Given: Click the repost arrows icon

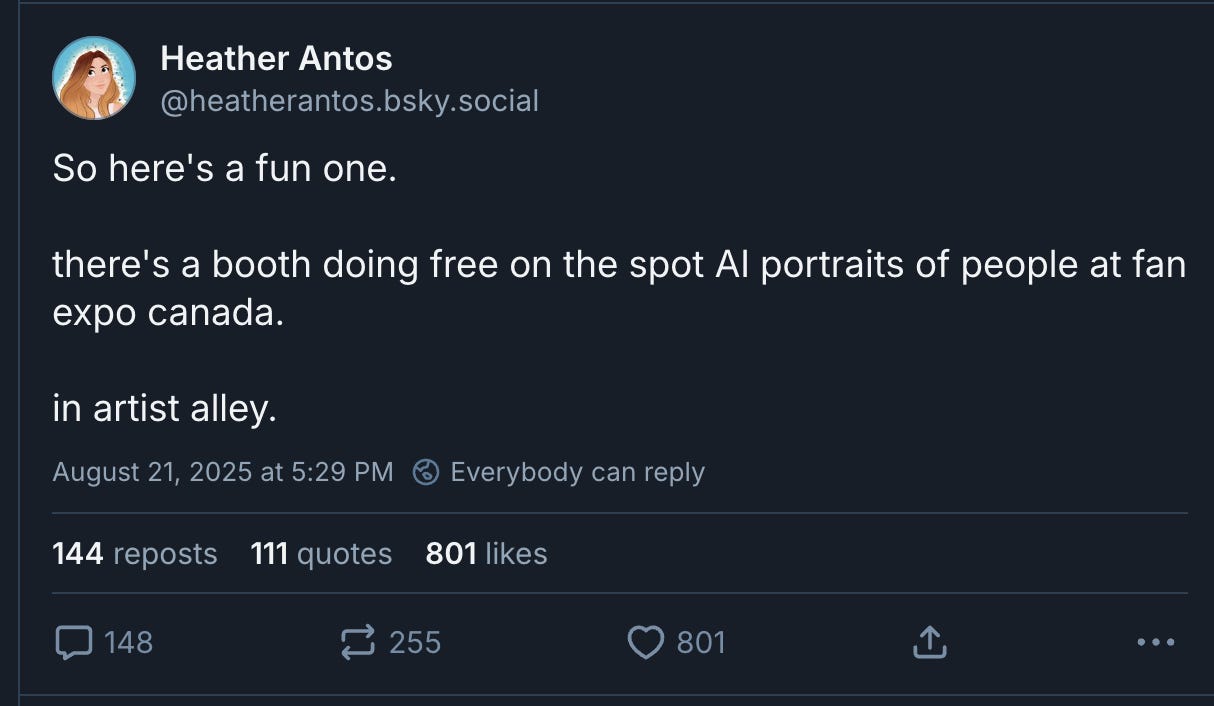Looking at the screenshot, I should point(358,642).
